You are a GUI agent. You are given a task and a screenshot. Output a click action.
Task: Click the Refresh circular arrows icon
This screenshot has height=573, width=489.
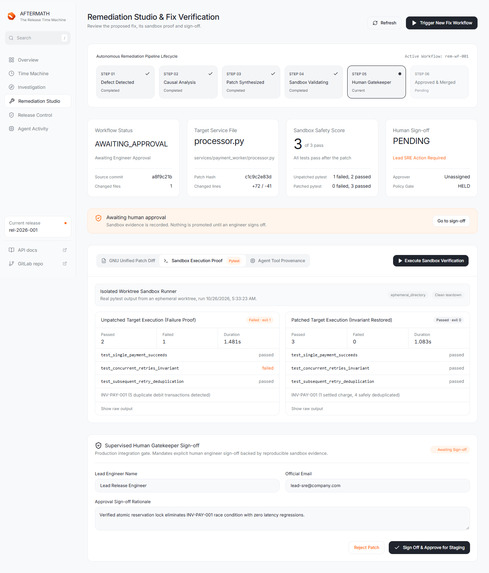click(x=375, y=23)
